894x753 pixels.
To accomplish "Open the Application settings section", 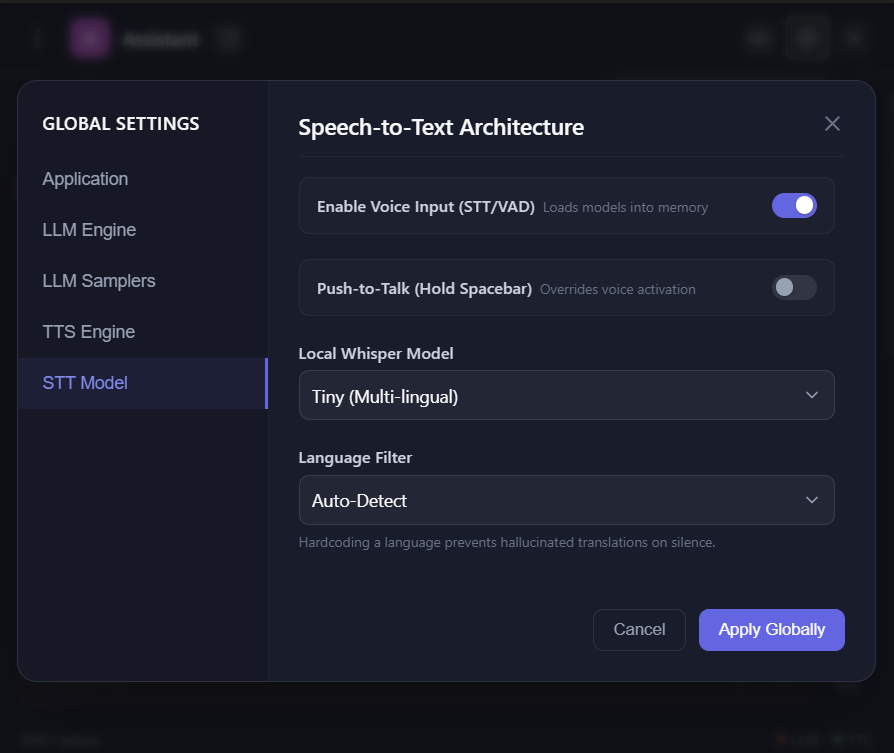I will (85, 179).
